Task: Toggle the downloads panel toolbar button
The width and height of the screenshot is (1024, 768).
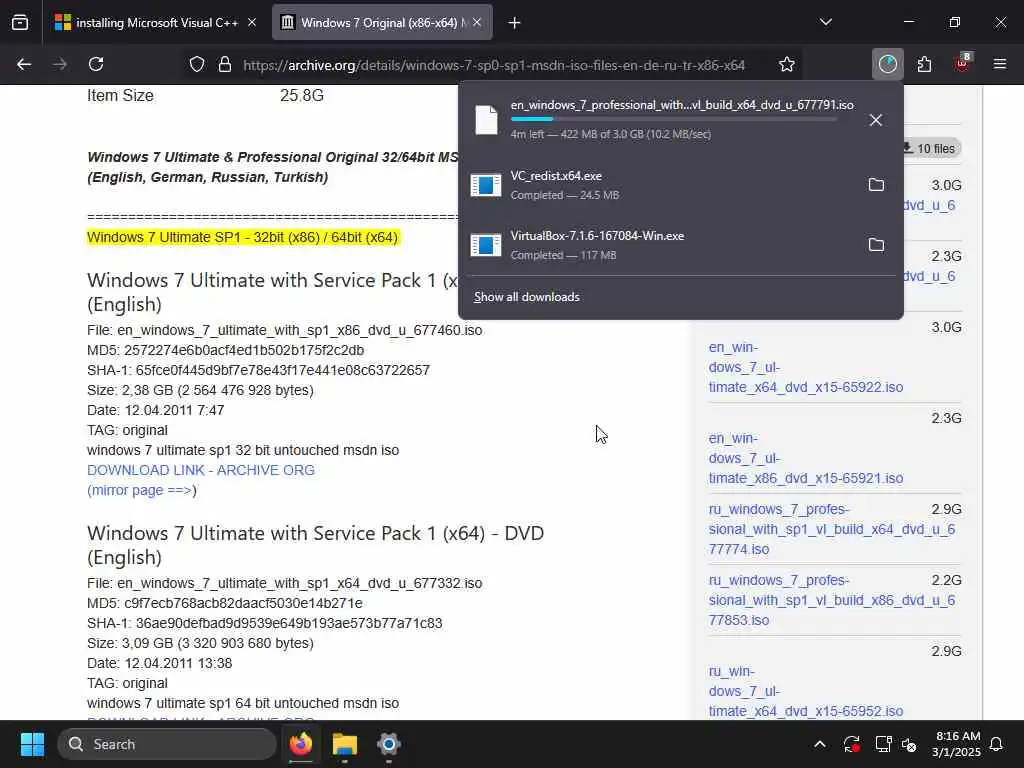Action: click(x=888, y=64)
